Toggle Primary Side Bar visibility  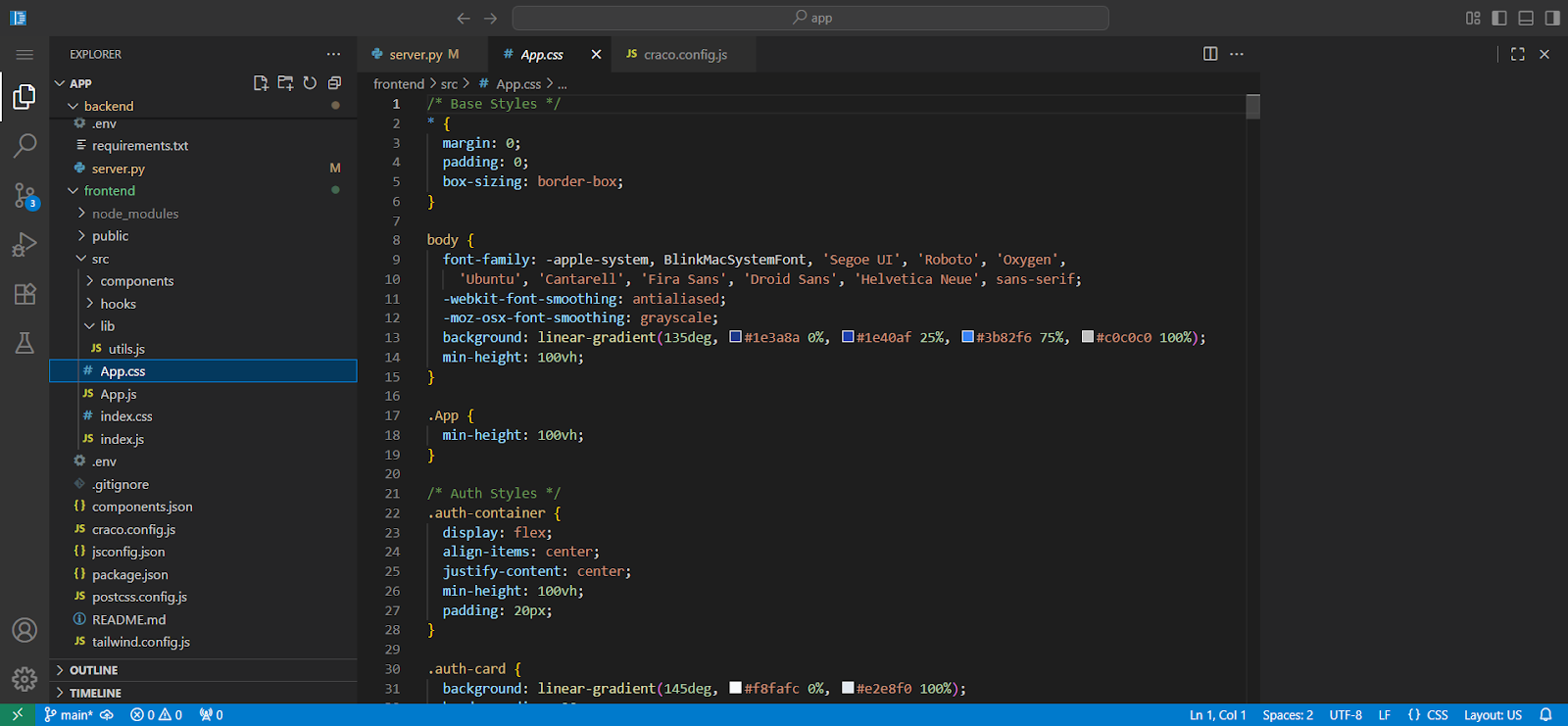point(1499,18)
